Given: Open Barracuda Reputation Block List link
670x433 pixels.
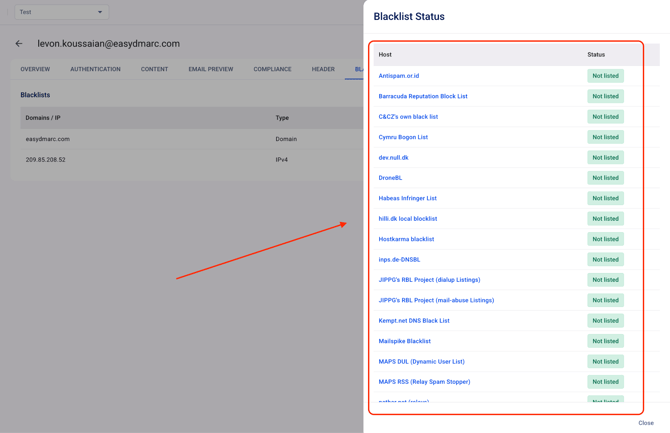Looking at the screenshot, I should click(423, 96).
